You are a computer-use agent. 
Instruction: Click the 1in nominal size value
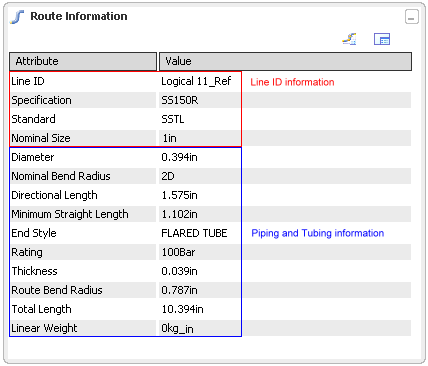[x=169, y=138]
